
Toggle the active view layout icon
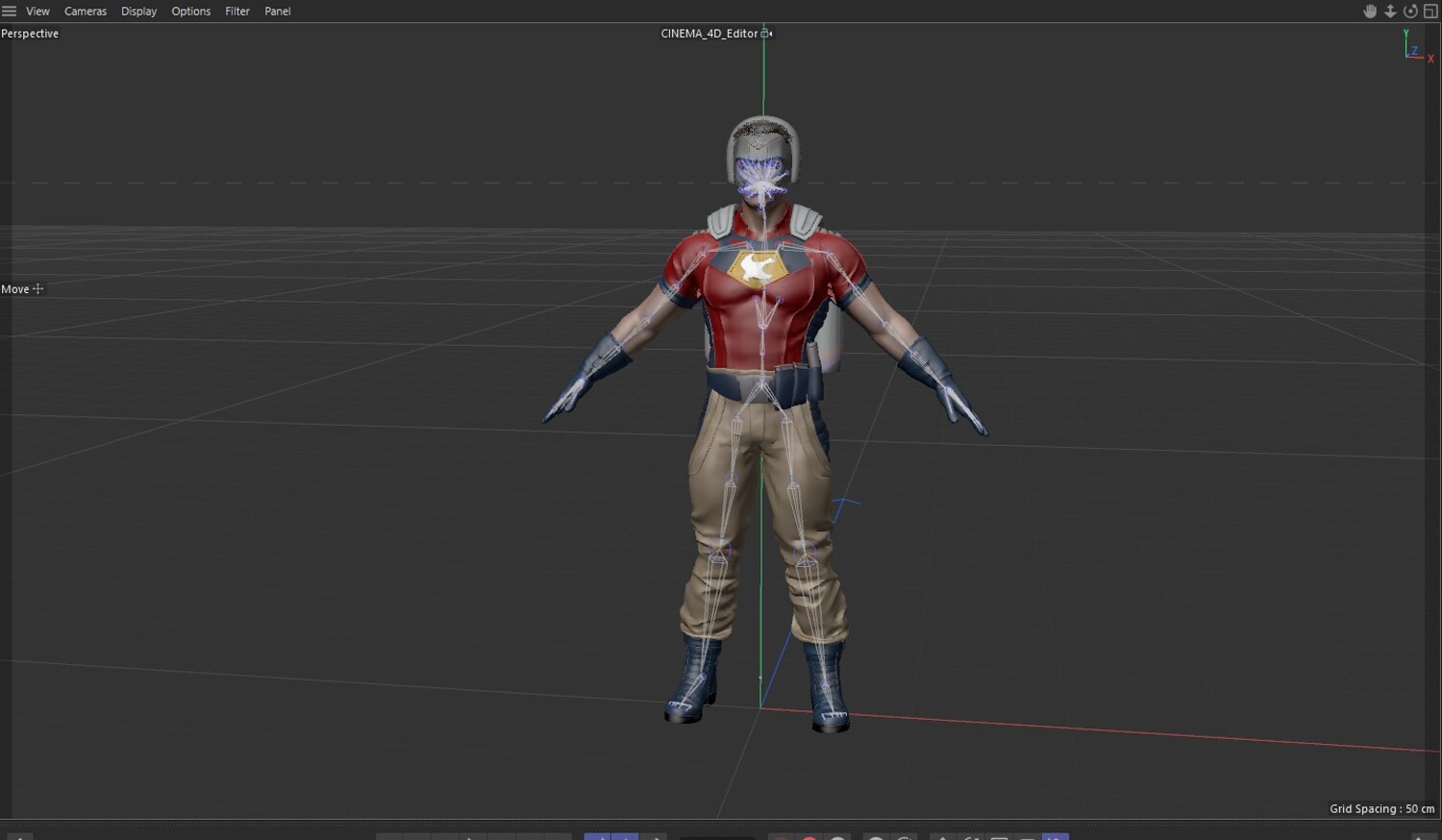pyautogui.click(x=1430, y=12)
